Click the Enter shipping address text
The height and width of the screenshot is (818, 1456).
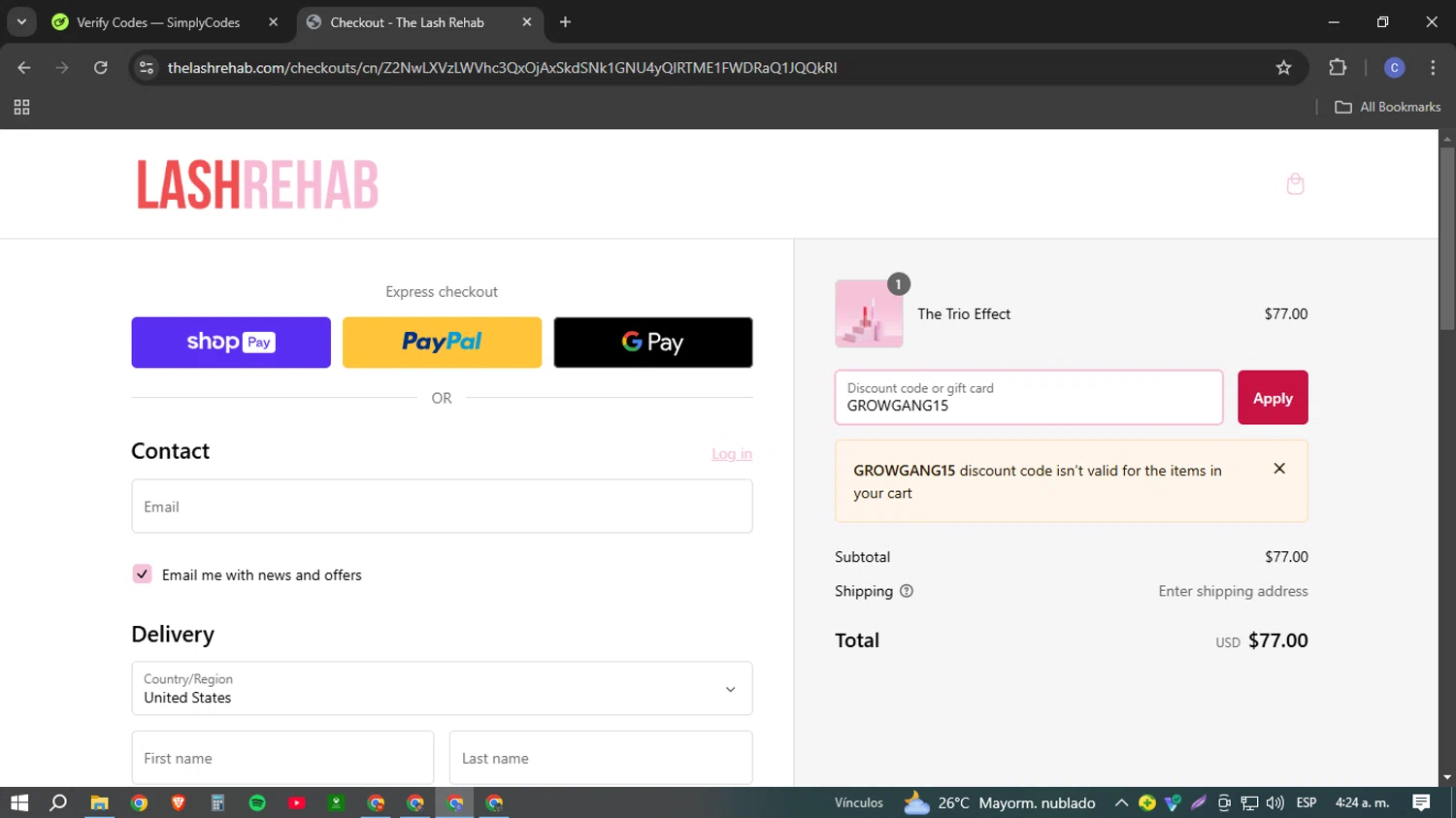tap(1233, 591)
